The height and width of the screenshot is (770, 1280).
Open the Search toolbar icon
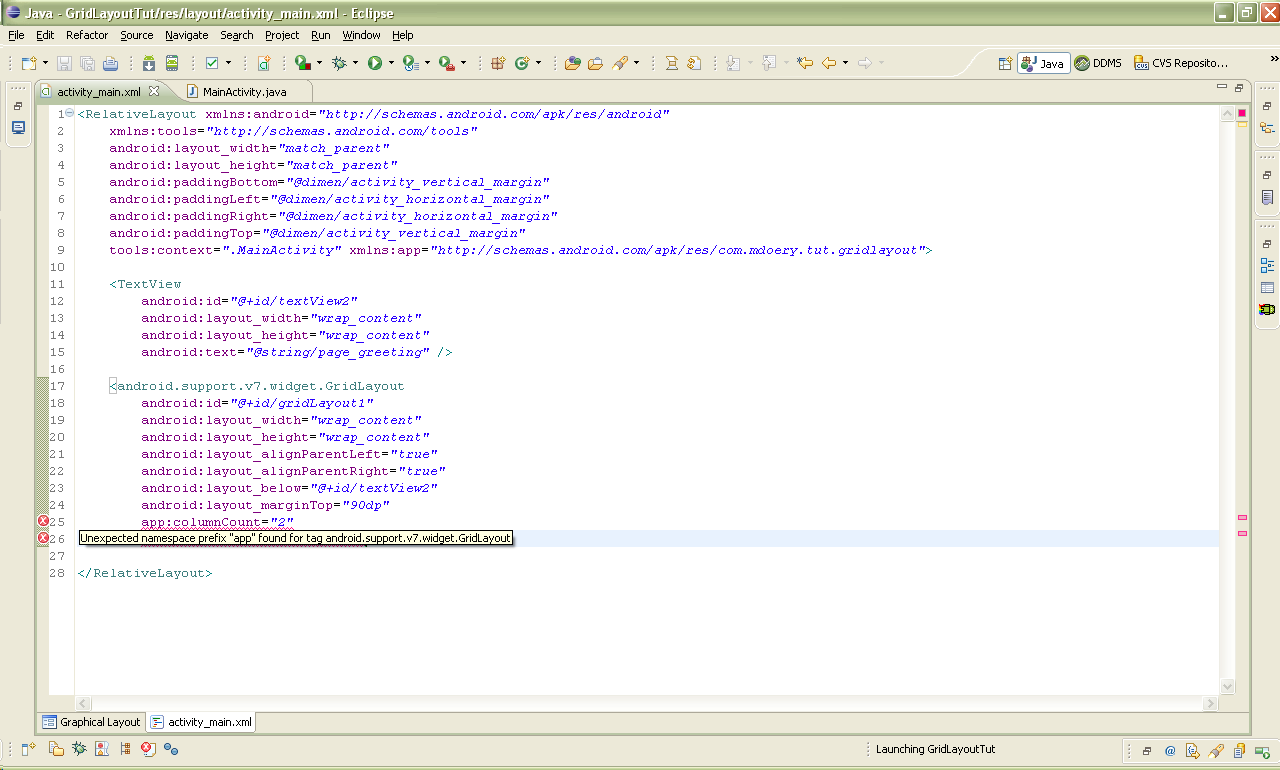(x=621, y=63)
